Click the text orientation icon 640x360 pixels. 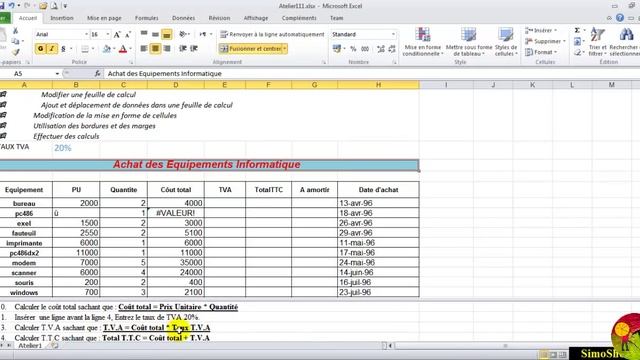(x=182, y=34)
